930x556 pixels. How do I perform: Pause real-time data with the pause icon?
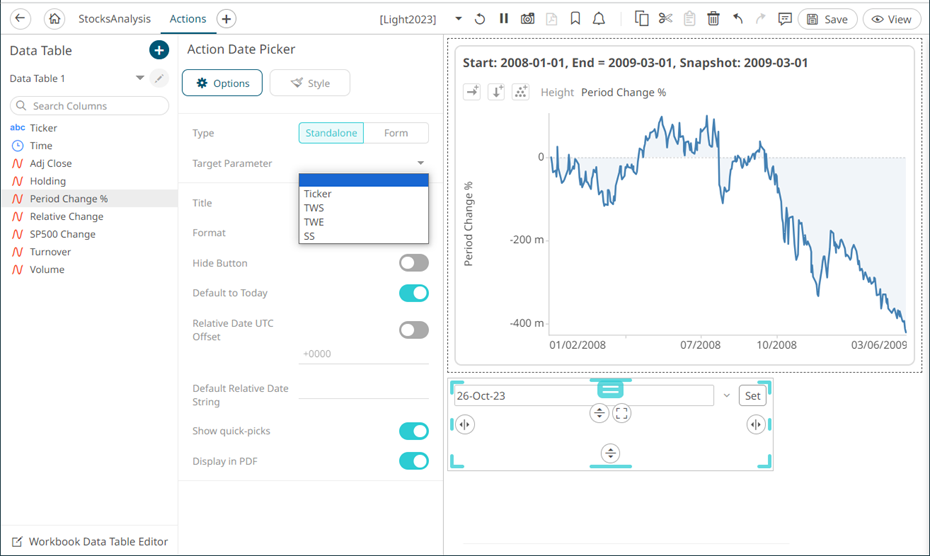tap(503, 19)
